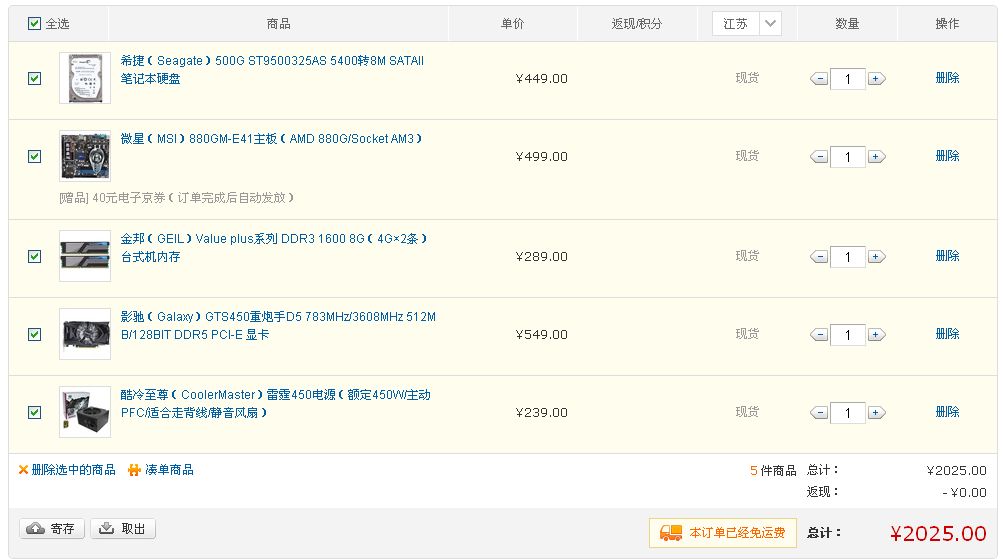Delete the GEIL memory item via 删除
This screenshot has width=1003, height=559.
click(x=947, y=256)
